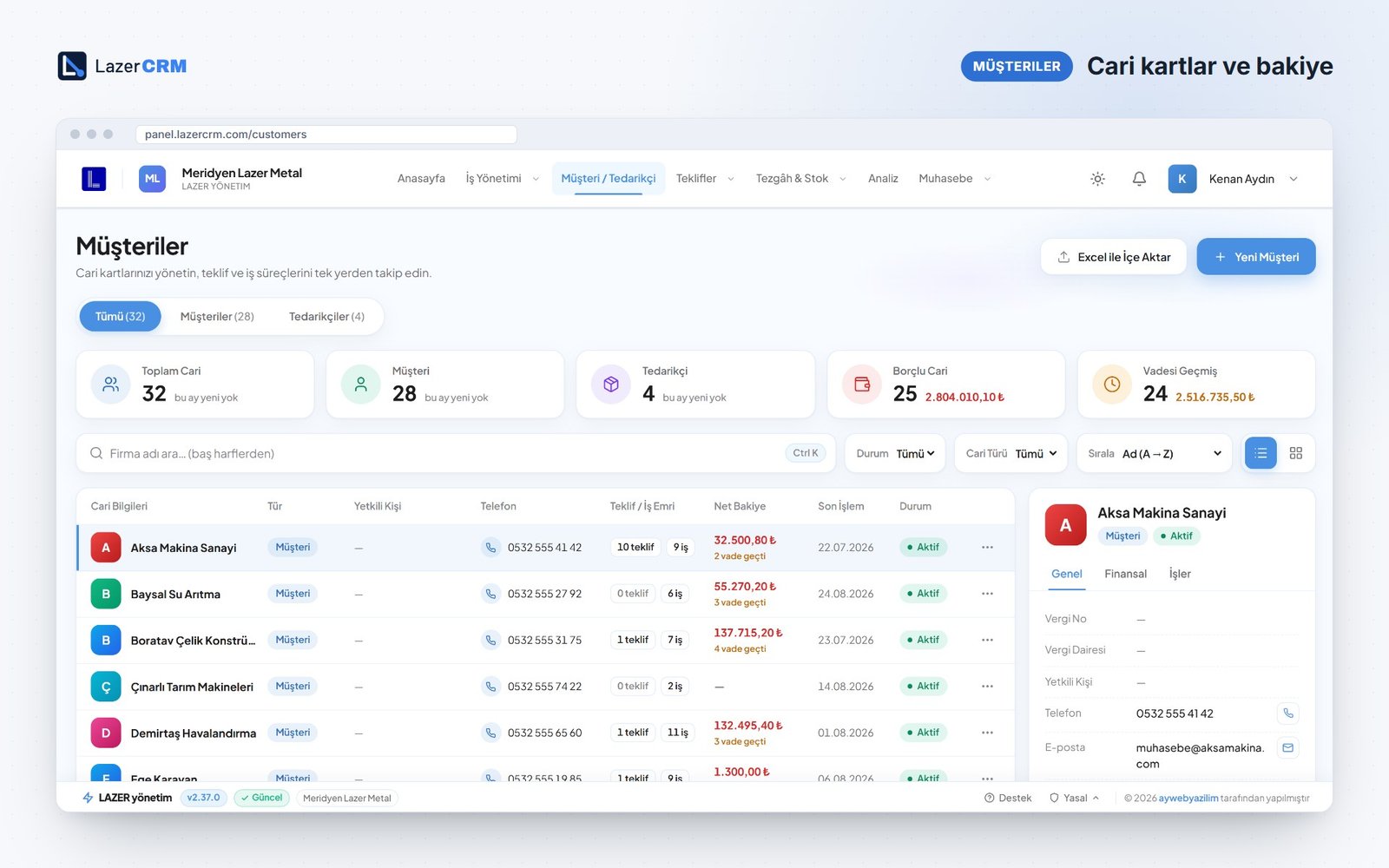Switch to the Finansal tab

(1125, 574)
